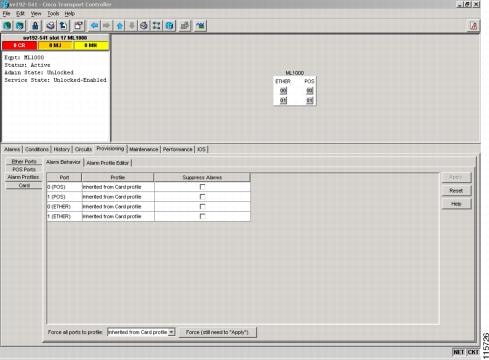Click the lock node toolbar icon
This screenshot has height=360, width=489.
[x=35, y=26]
